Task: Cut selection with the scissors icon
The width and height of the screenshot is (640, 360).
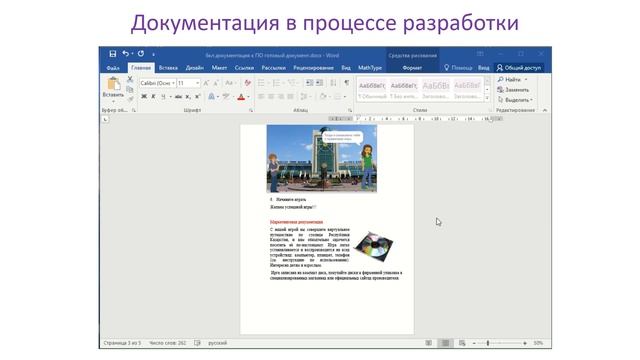Action: coord(130,79)
